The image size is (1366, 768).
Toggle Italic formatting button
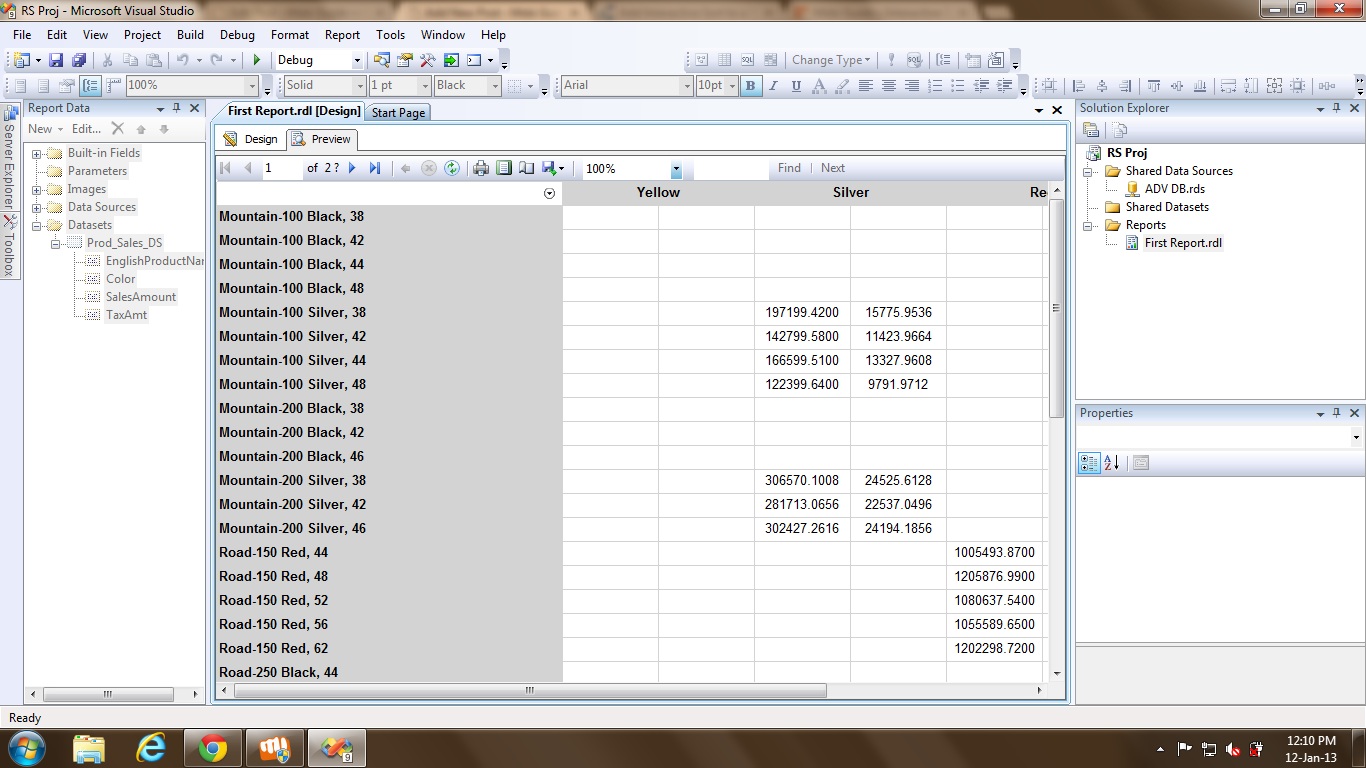[773, 86]
